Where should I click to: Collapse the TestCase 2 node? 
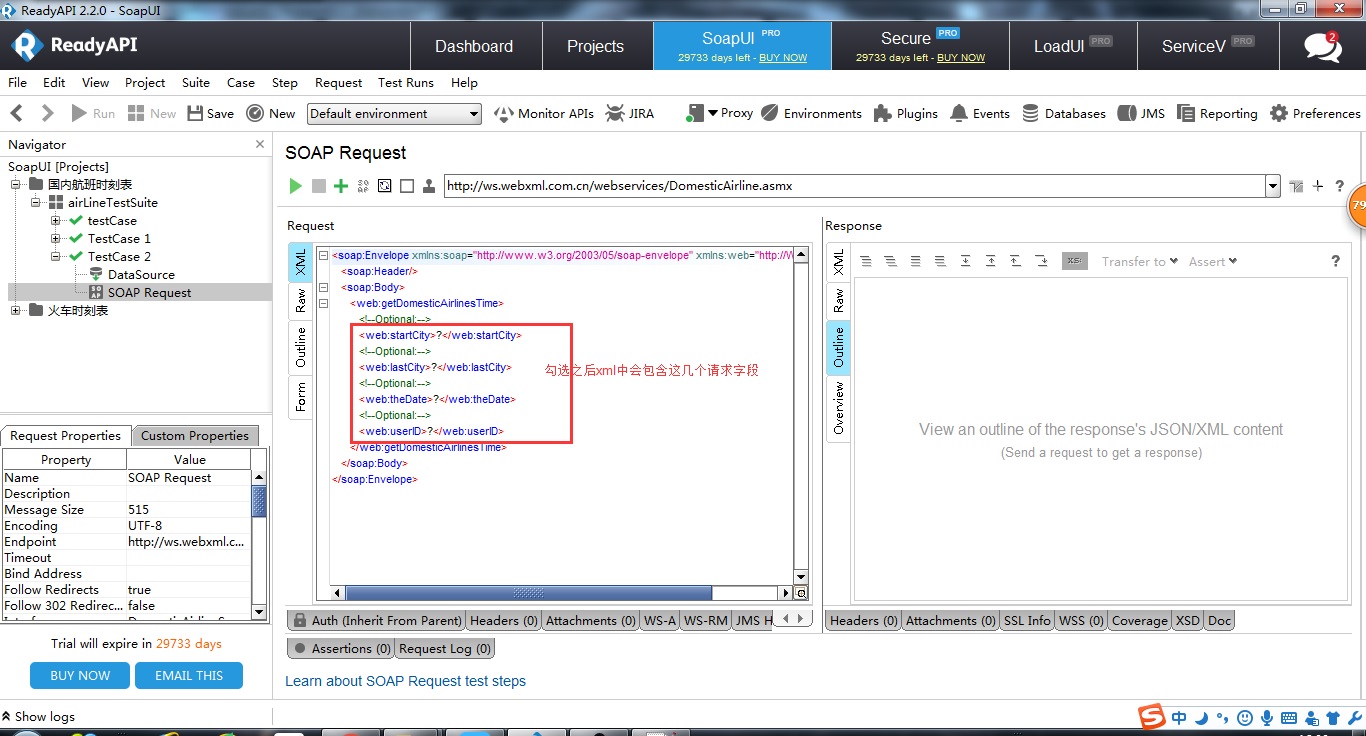(x=56, y=257)
